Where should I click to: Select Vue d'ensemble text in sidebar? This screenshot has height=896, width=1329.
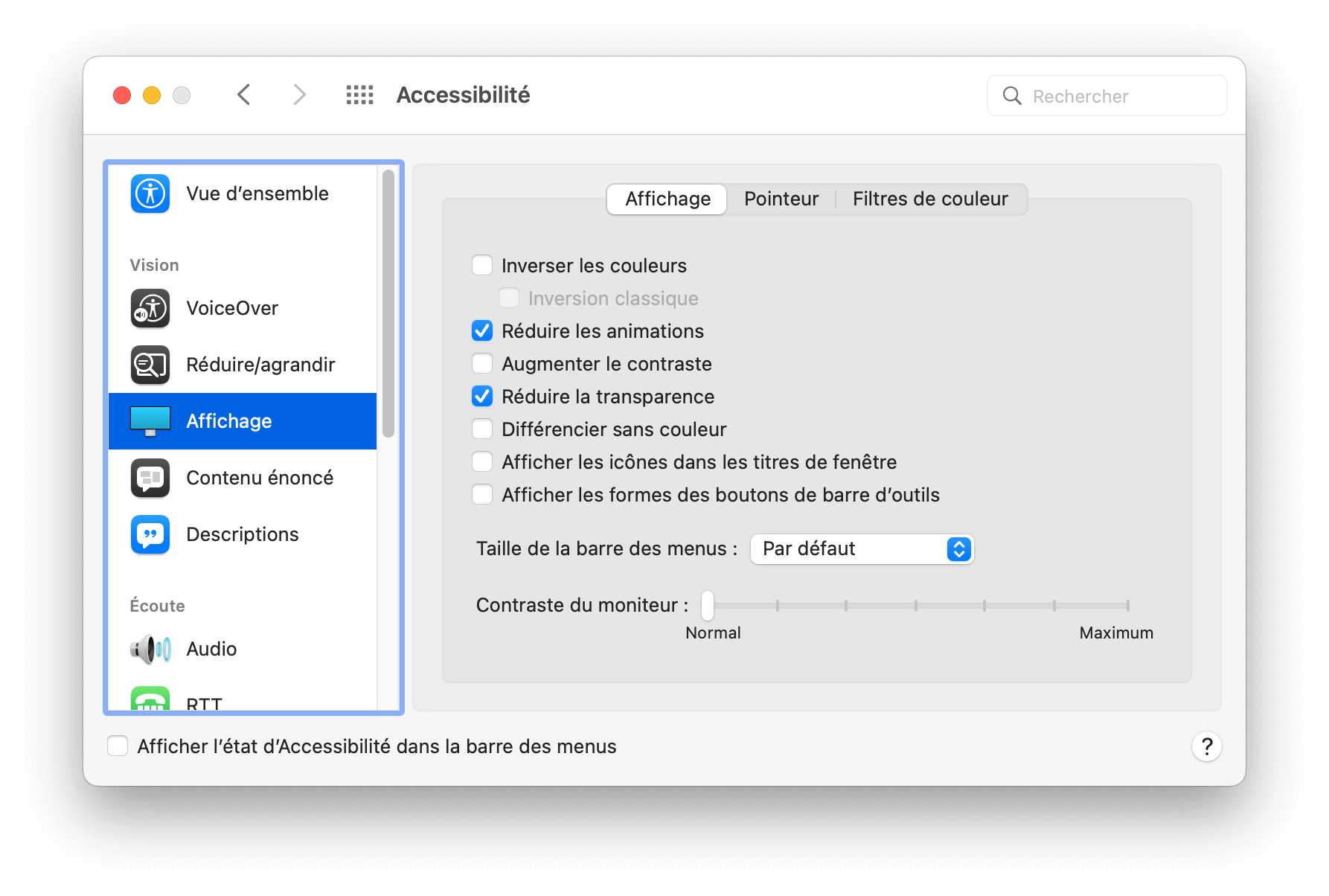(x=257, y=193)
